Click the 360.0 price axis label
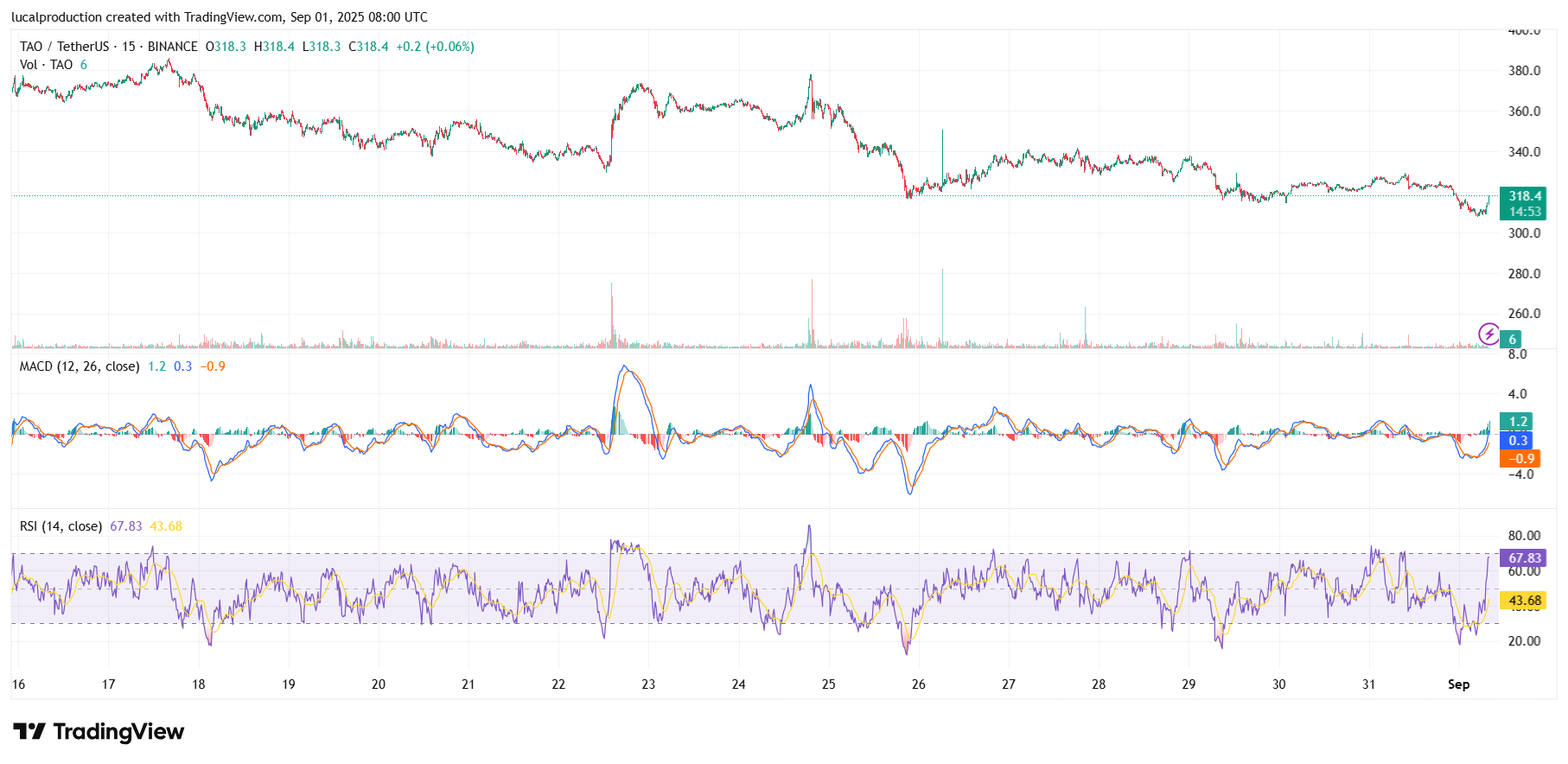The image size is (1568, 764). pos(1524,111)
